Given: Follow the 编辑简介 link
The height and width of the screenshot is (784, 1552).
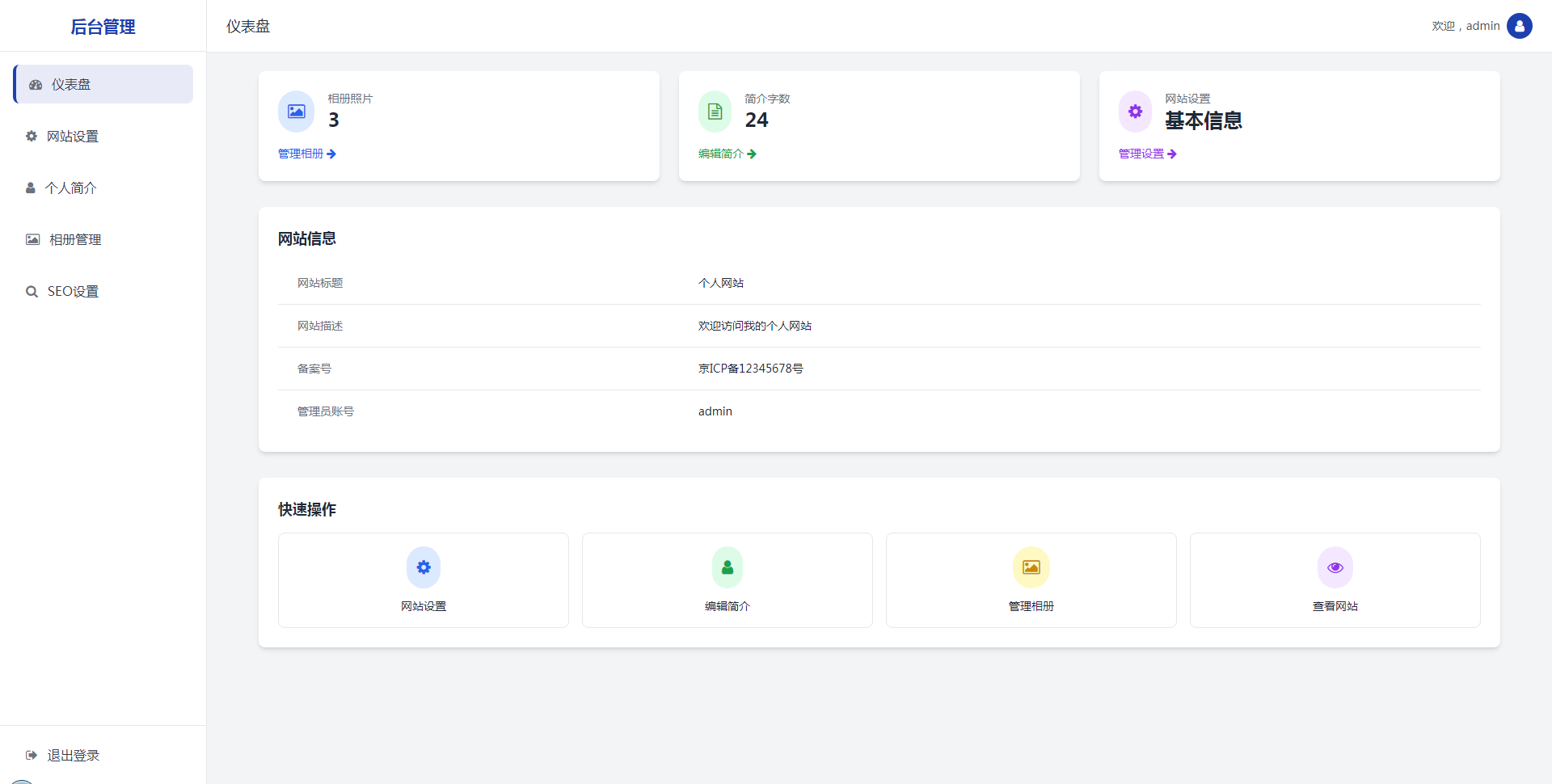Looking at the screenshot, I should pos(727,154).
